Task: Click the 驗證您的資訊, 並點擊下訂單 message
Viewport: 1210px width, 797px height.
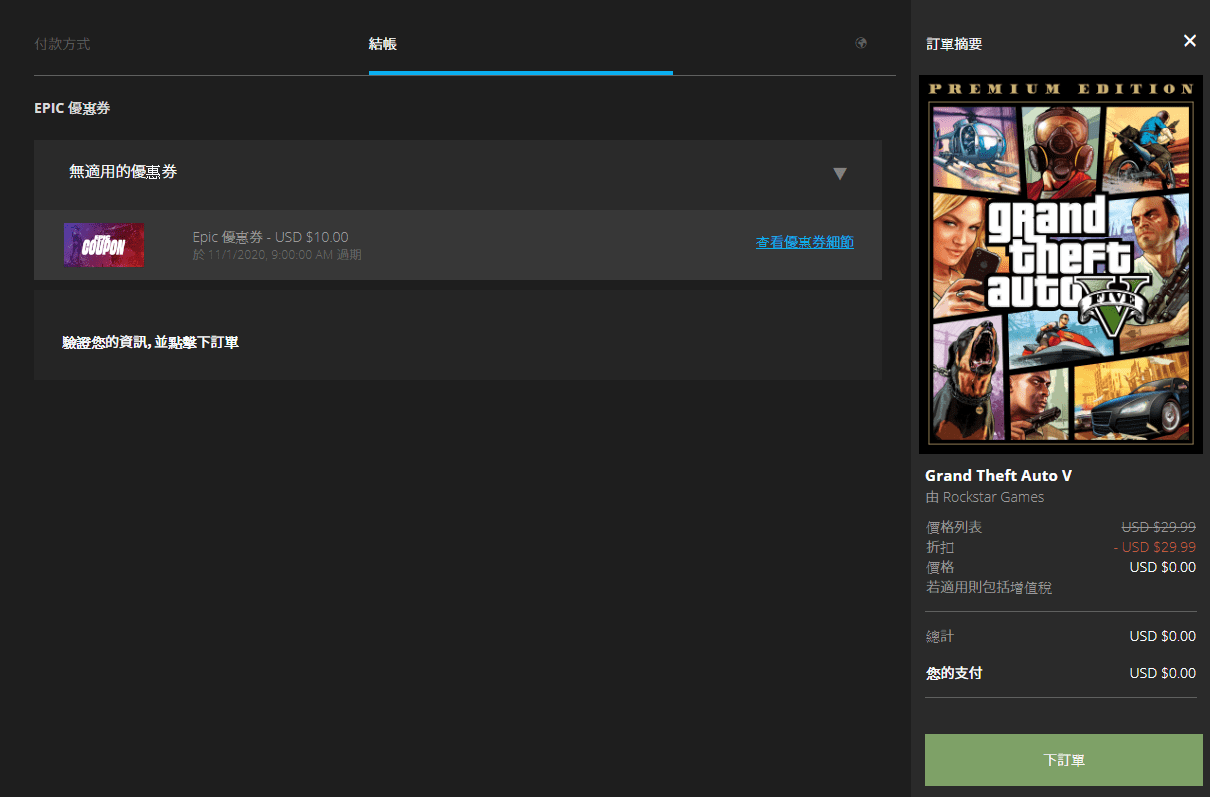Action: click(x=150, y=343)
